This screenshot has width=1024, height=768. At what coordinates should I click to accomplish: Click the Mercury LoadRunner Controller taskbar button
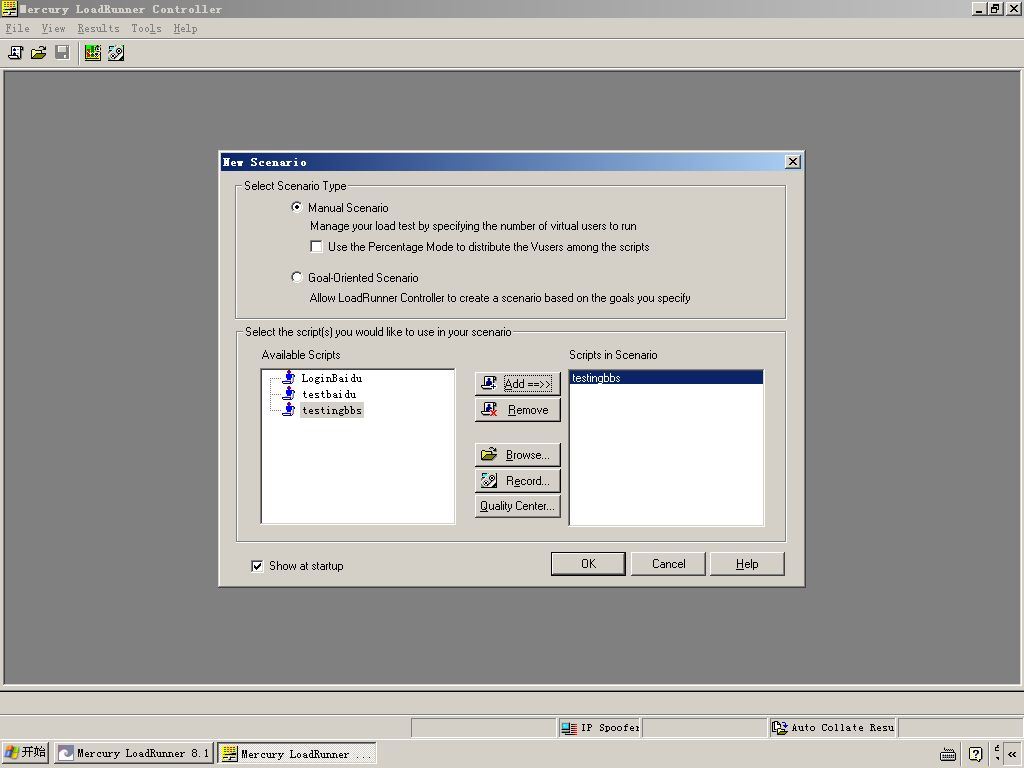pyautogui.click(x=297, y=754)
